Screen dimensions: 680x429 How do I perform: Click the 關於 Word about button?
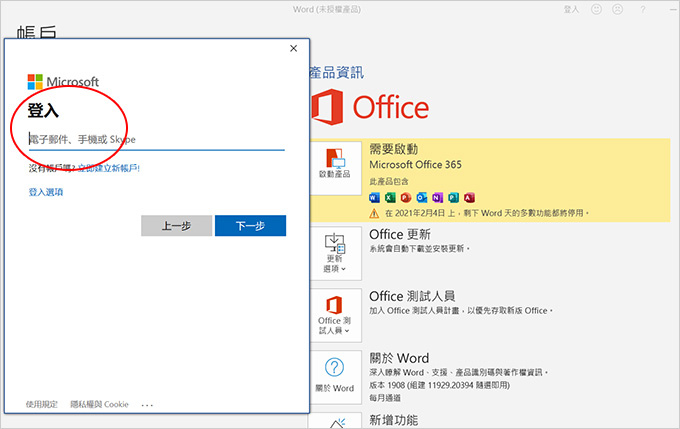335,377
